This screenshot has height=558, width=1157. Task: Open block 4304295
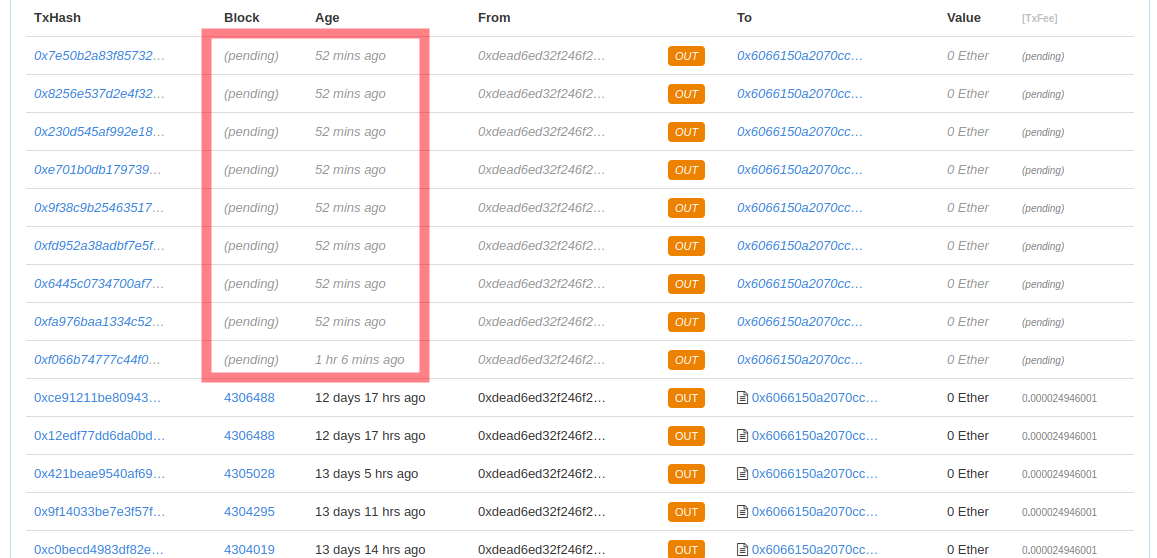tap(249, 512)
